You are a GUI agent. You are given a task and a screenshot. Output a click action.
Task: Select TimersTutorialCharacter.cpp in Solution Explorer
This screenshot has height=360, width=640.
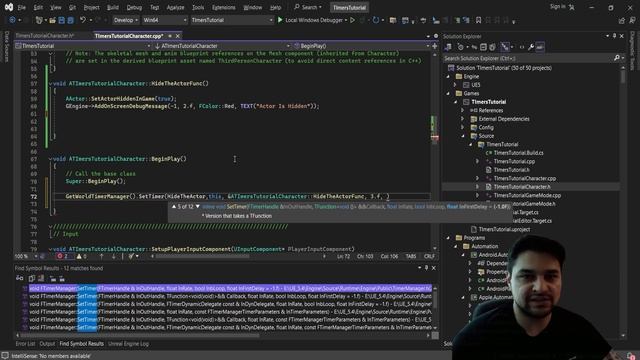point(524,178)
